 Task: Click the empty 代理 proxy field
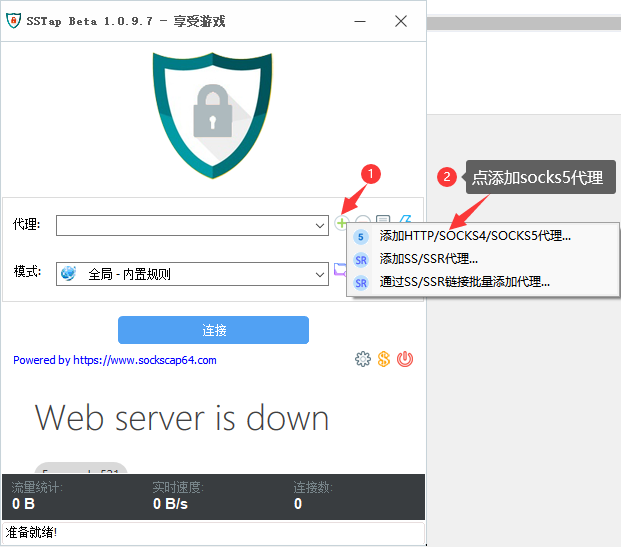pyautogui.click(x=185, y=226)
